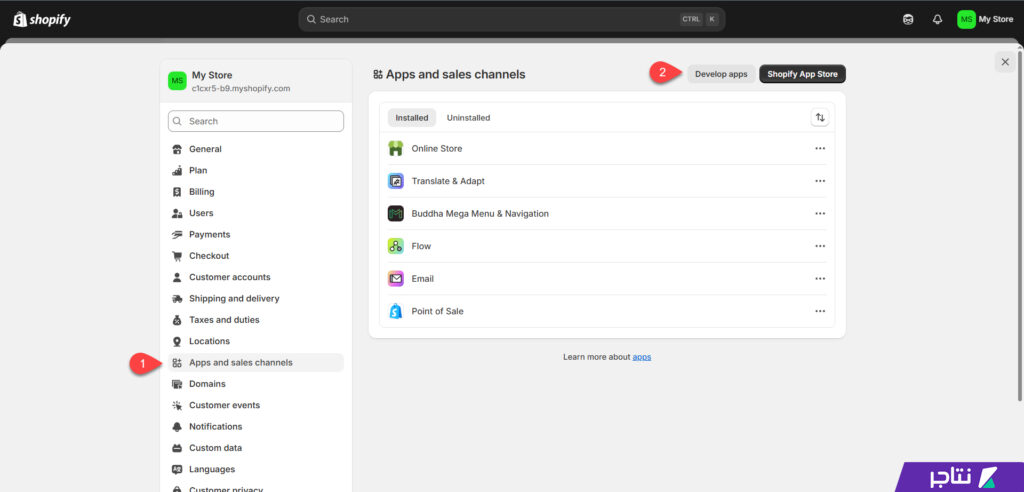Open the Translate & Adapt app icon
The height and width of the screenshot is (492, 1024).
click(396, 181)
